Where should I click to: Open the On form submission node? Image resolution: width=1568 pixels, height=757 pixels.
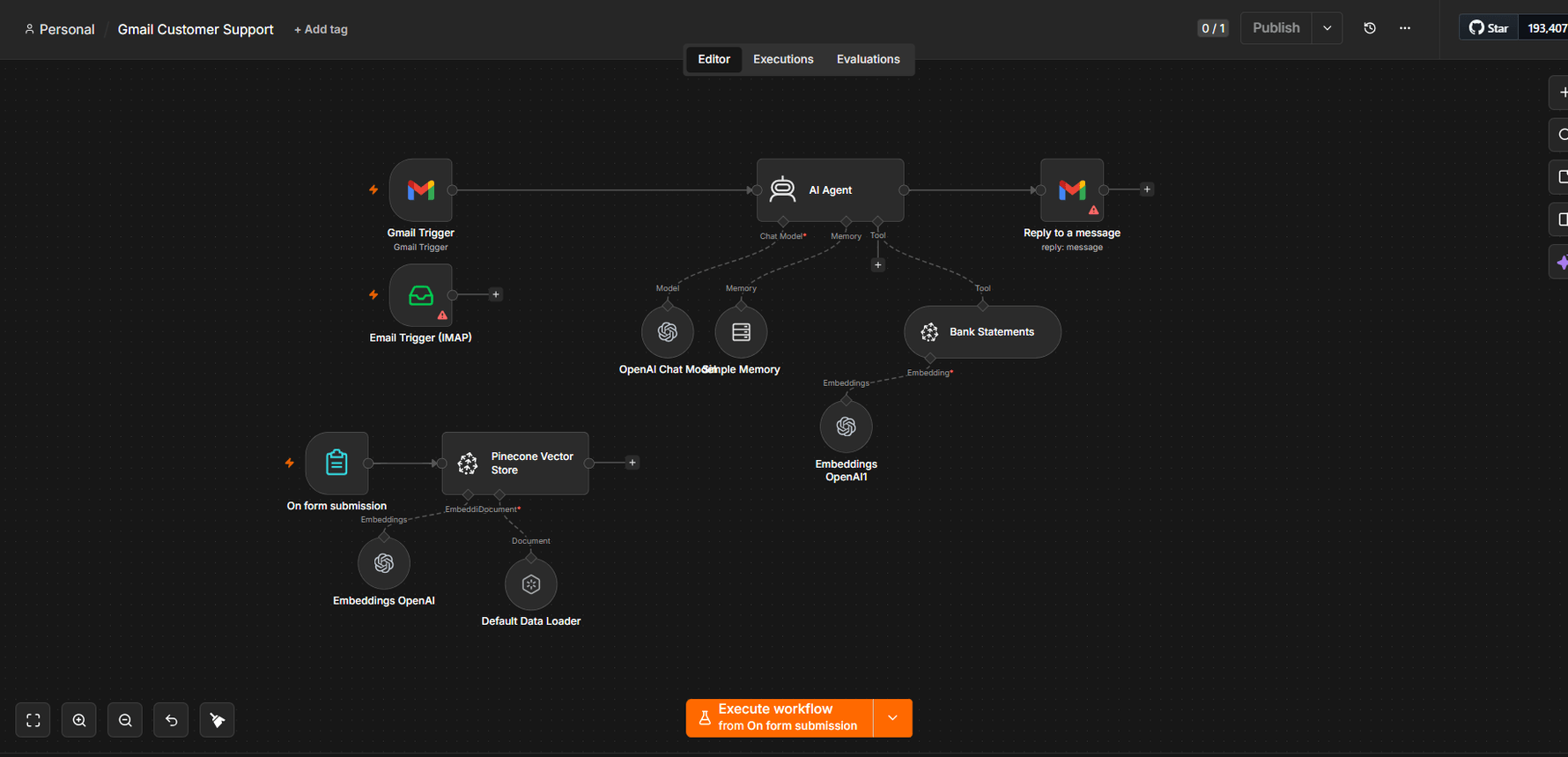point(337,463)
